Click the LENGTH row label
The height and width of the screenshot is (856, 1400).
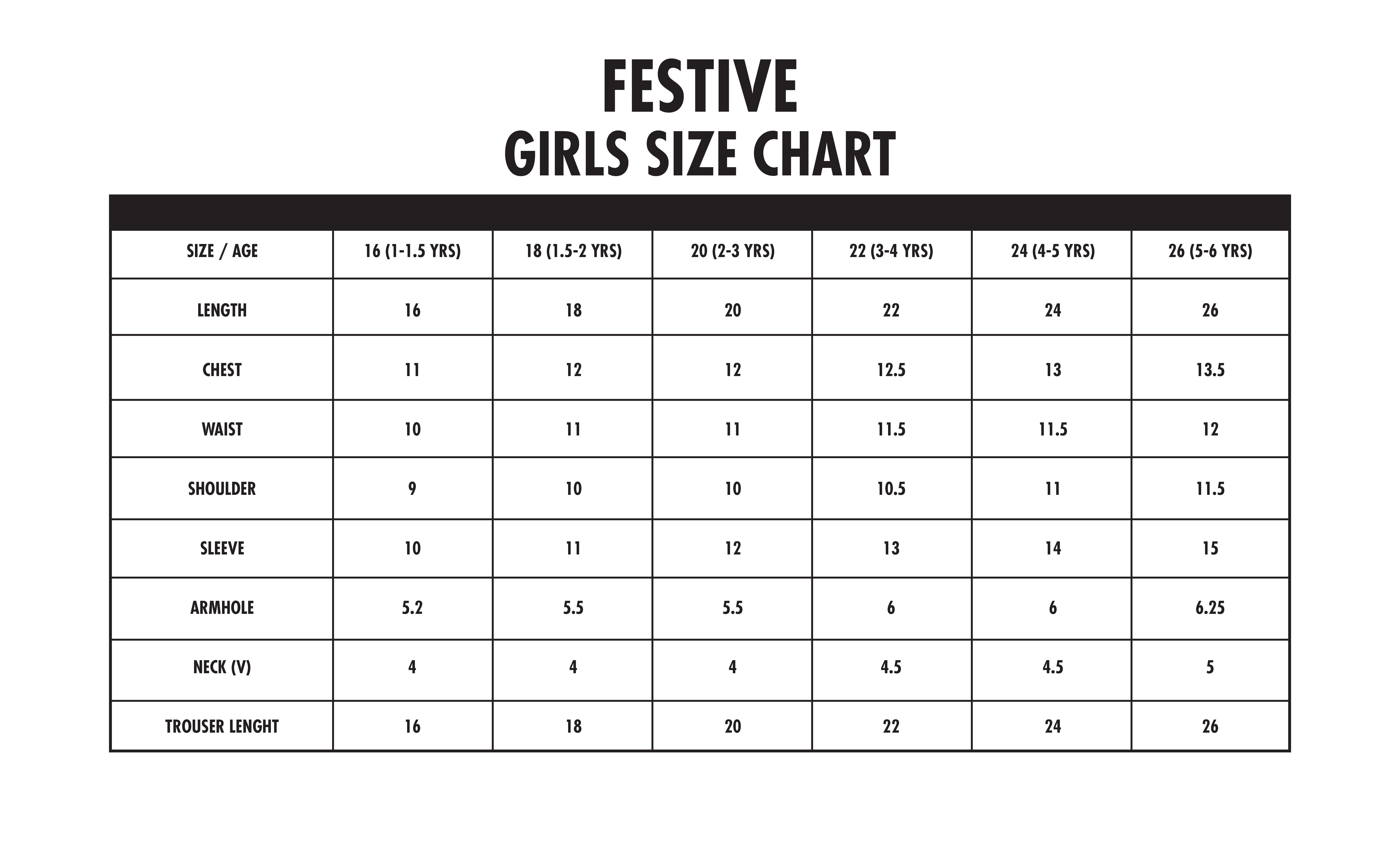pyautogui.click(x=222, y=310)
